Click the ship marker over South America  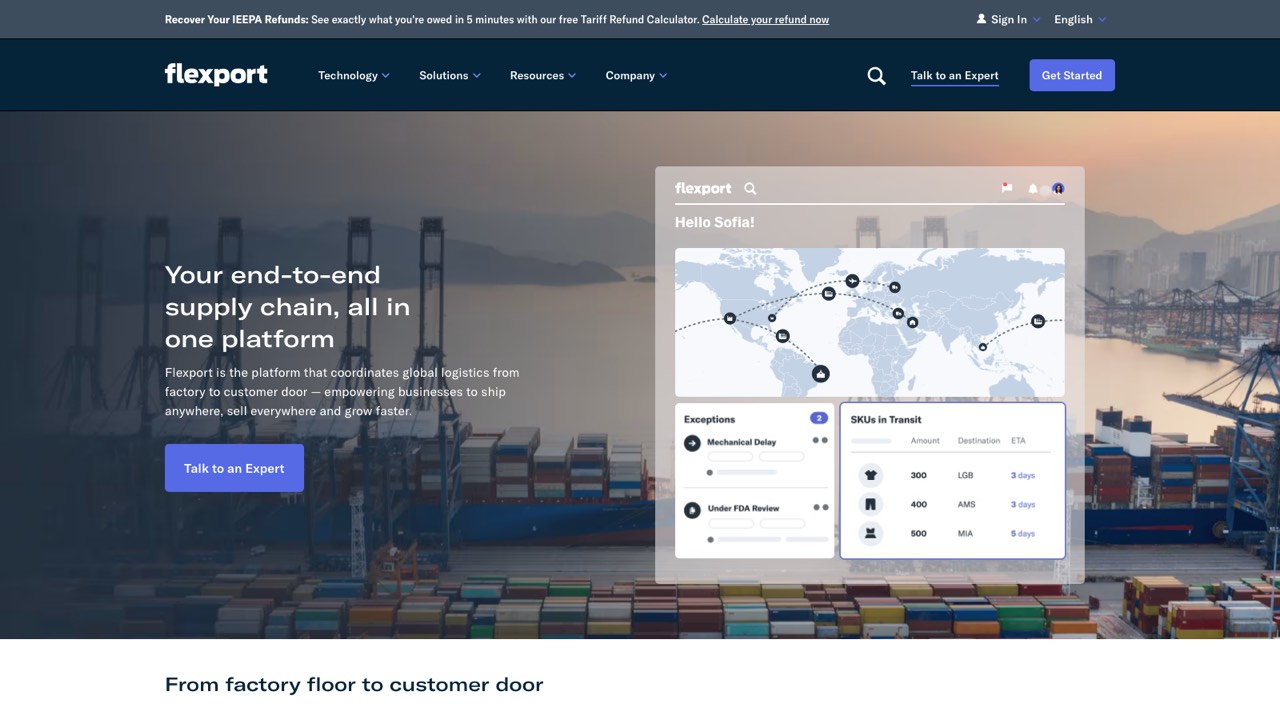point(821,374)
